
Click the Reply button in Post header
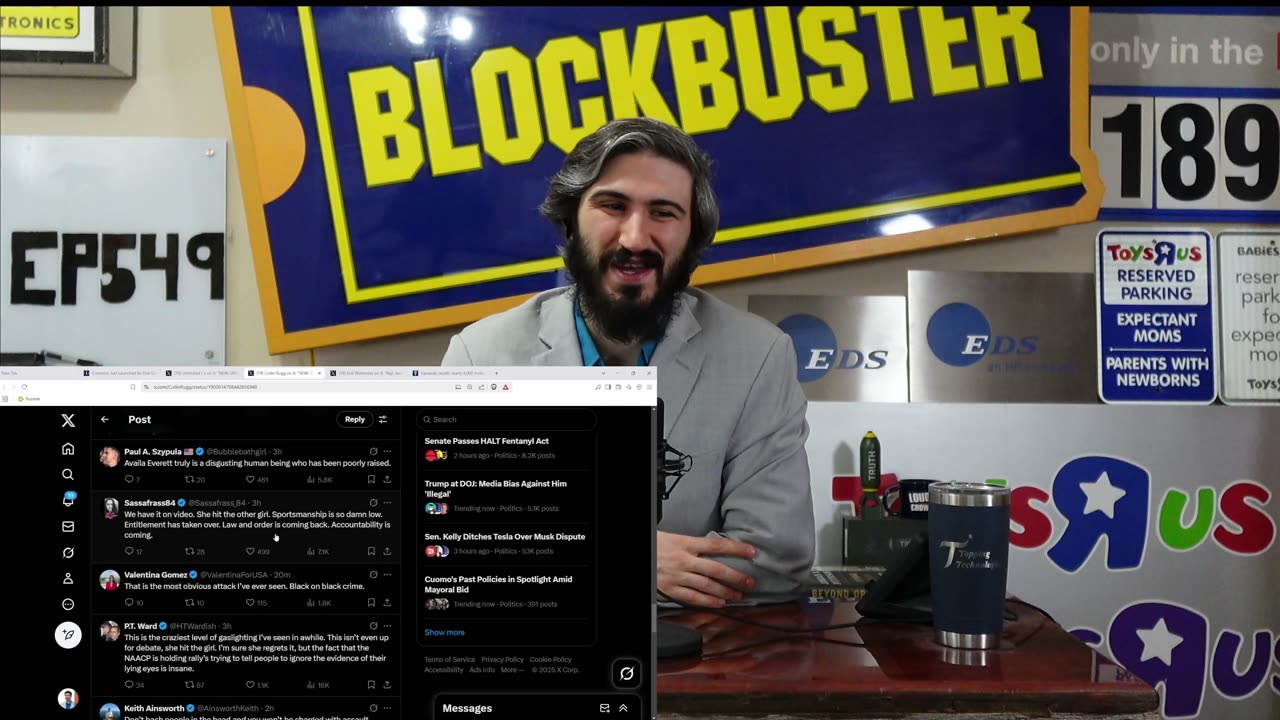coord(355,419)
